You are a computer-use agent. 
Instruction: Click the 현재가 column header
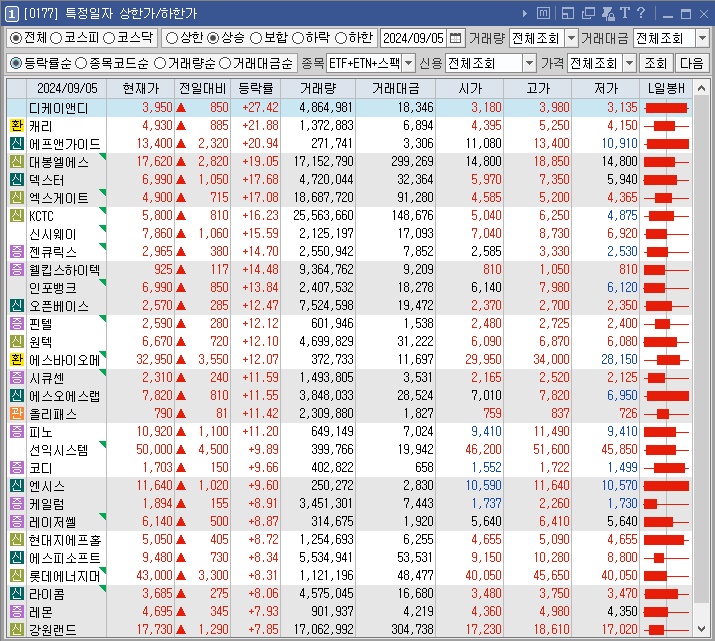[x=141, y=88]
